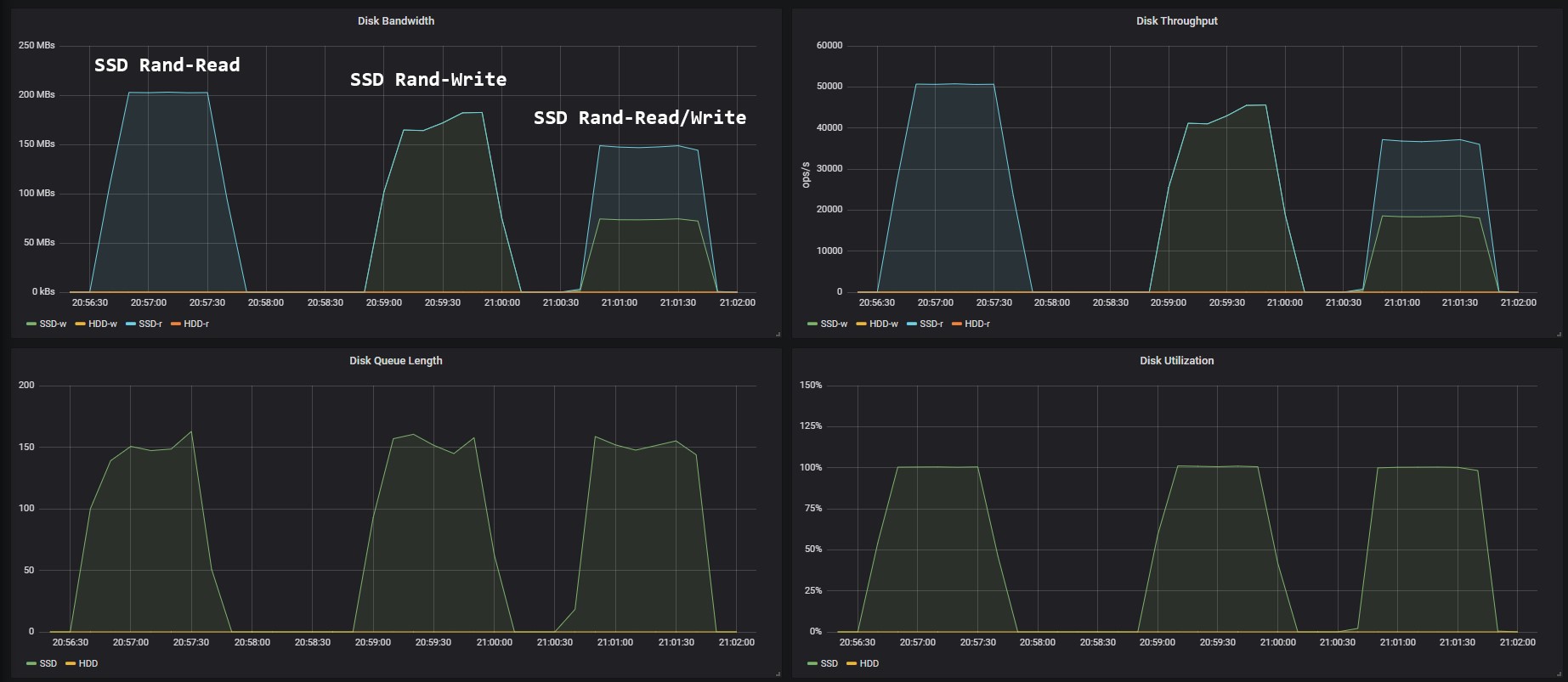Click the "21:01:00" time label in Disk Queue Length

(615, 642)
